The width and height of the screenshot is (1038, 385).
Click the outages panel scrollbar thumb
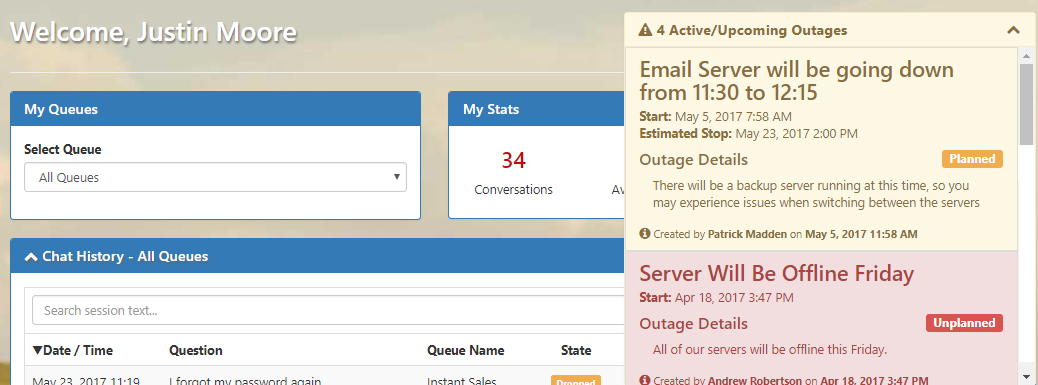(1026, 104)
